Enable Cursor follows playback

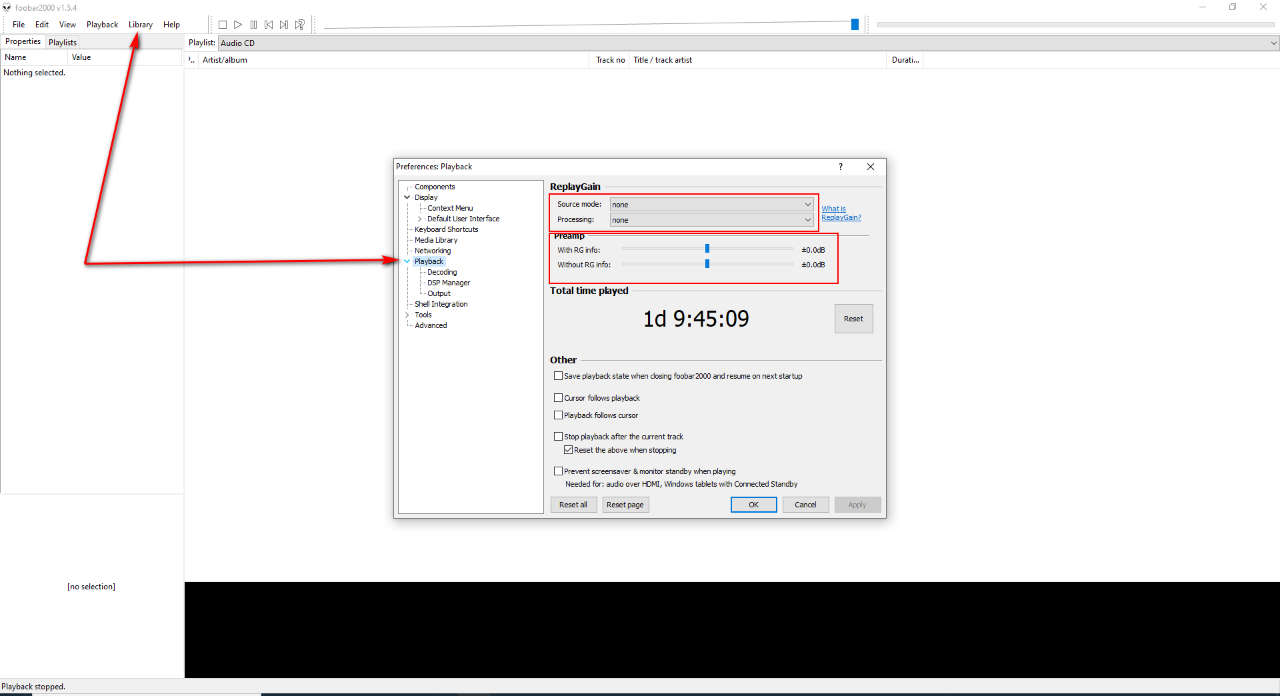[x=559, y=398]
